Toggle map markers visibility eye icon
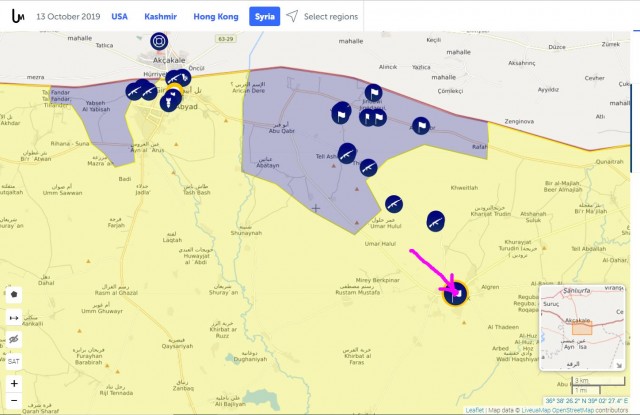Image resolution: width=640 pixels, height=415 pixels. tap(13, 339)
